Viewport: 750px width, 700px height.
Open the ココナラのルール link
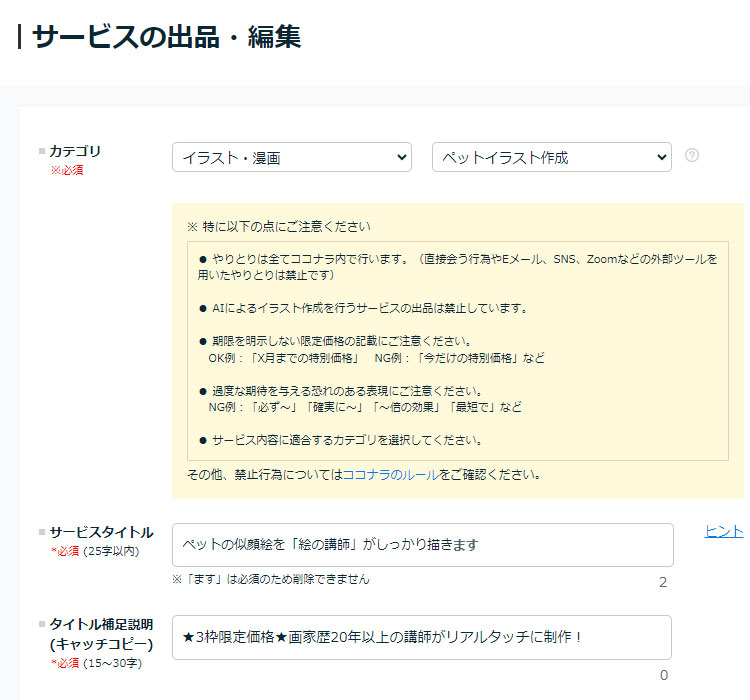(390, 474)
